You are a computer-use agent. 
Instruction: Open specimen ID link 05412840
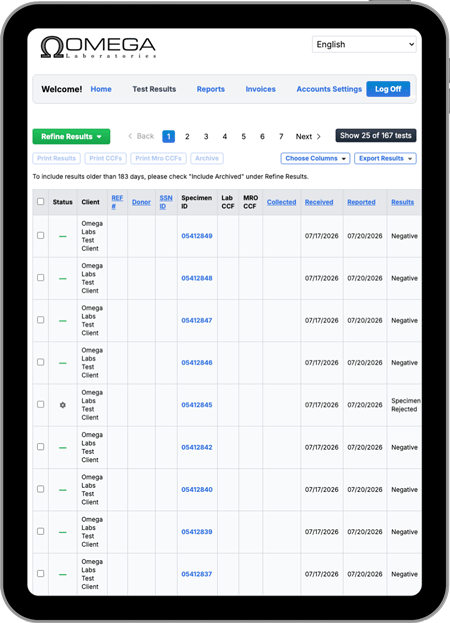(197, 490)
